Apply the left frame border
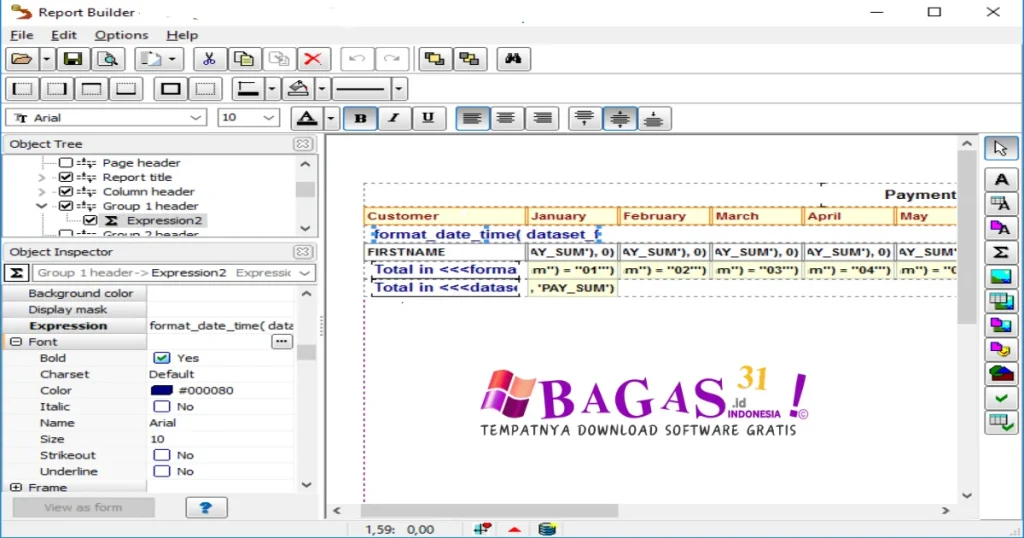The width and height of the screenshot is (1024, 538). point(23,89)
